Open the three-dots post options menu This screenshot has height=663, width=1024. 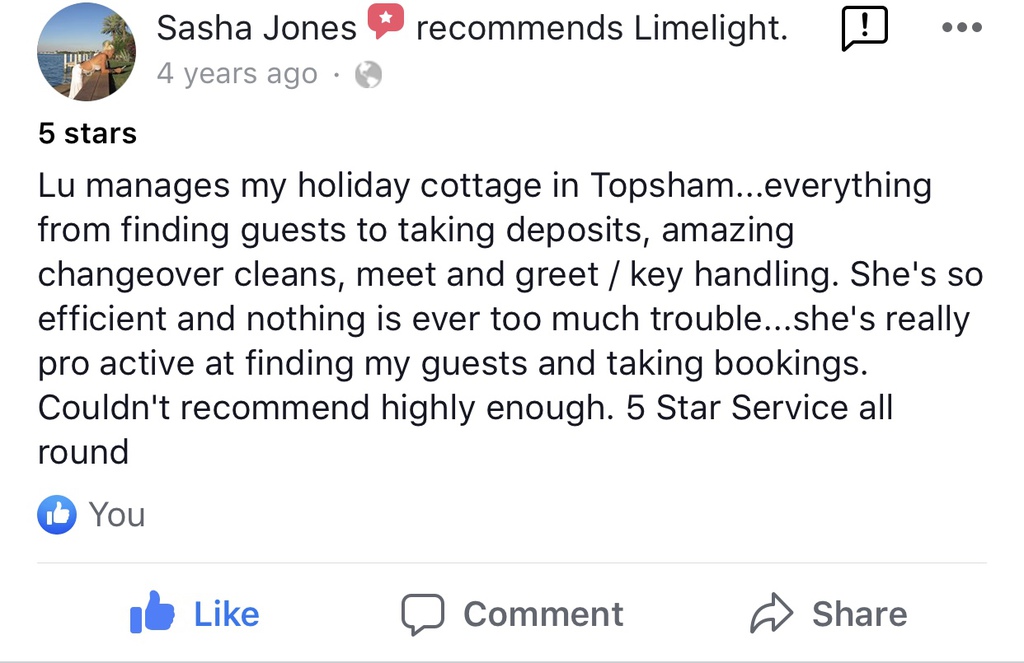pos(962,29)
